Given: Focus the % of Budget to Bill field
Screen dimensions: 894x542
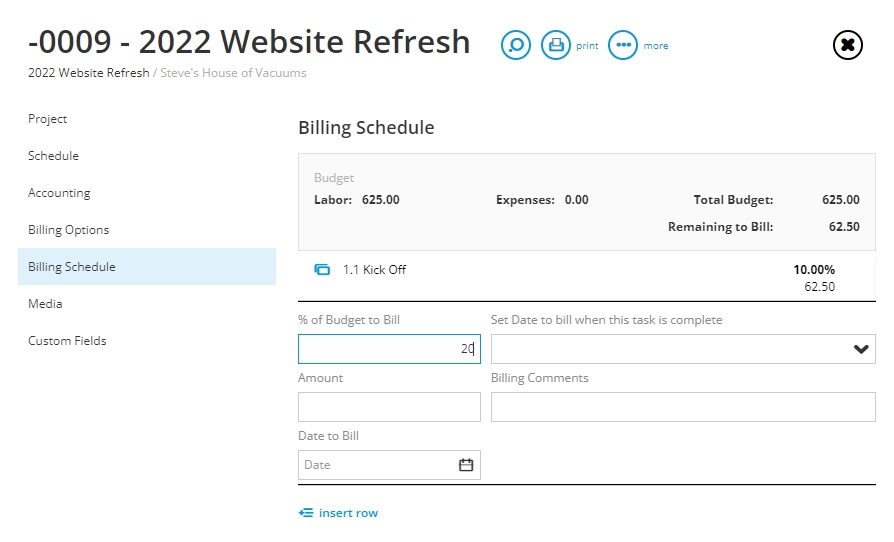Looking at the screenshot, I should [x=389, y=349].
